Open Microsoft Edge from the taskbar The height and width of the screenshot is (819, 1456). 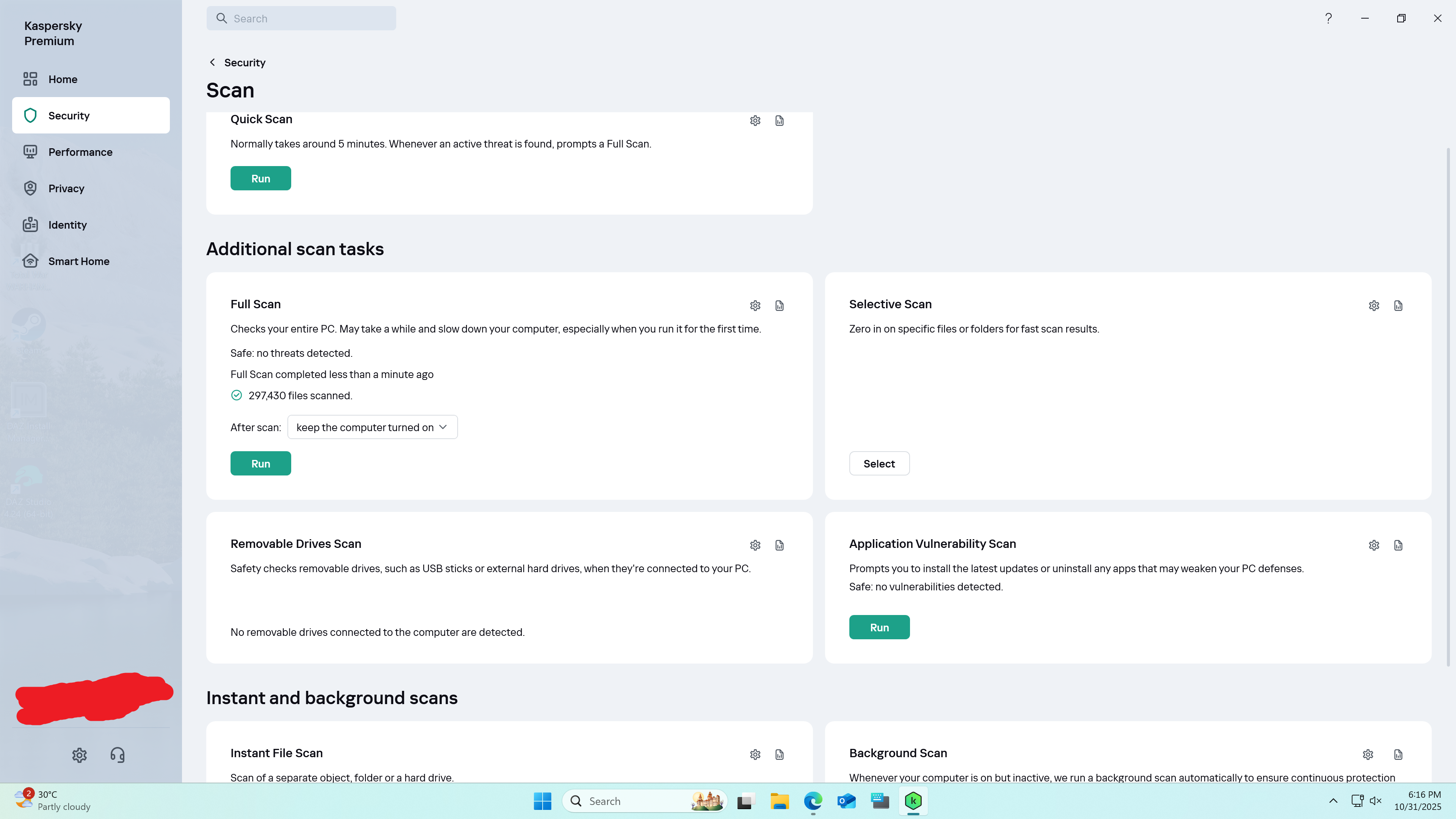[813, 801]
